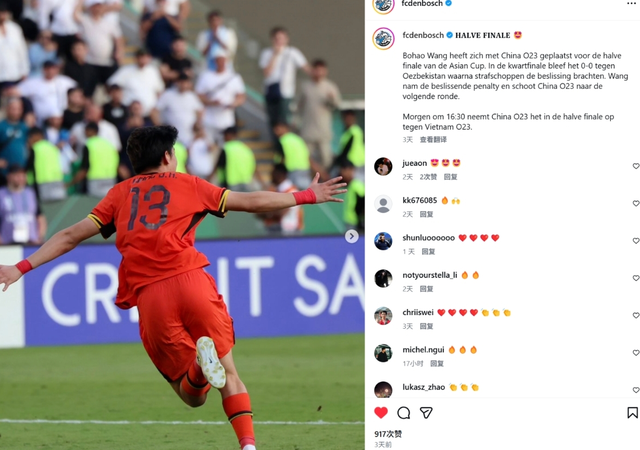Open the footballer photo in the post
Screen dimensions: 640x450
coord(182,225)
